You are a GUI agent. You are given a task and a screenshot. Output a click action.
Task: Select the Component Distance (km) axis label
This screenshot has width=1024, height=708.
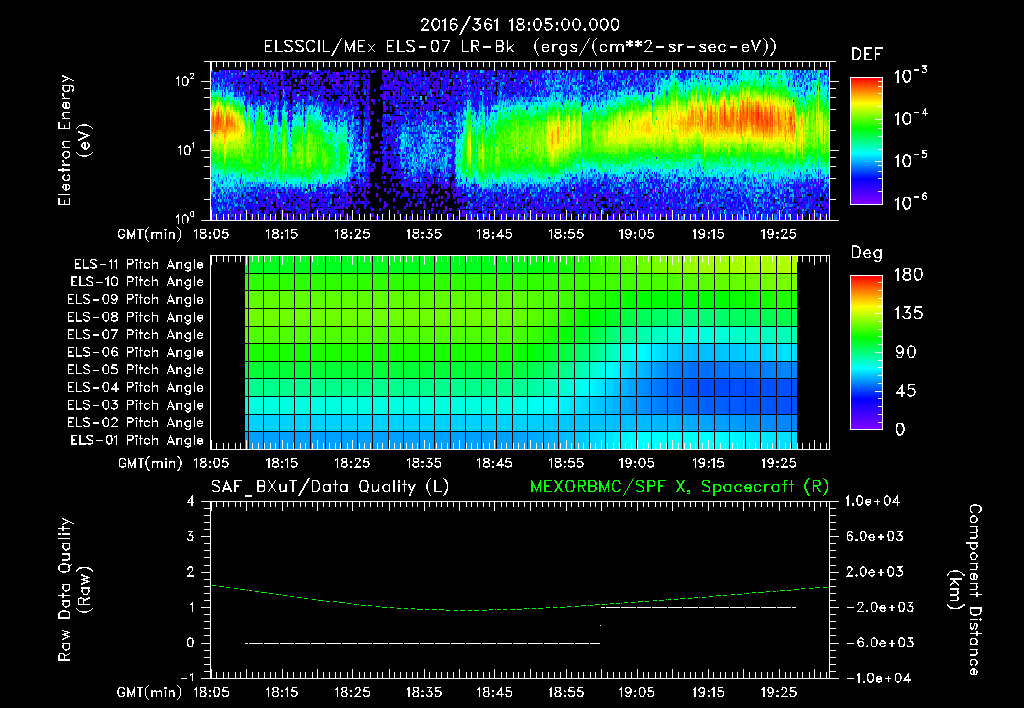(x=965, y=590)
